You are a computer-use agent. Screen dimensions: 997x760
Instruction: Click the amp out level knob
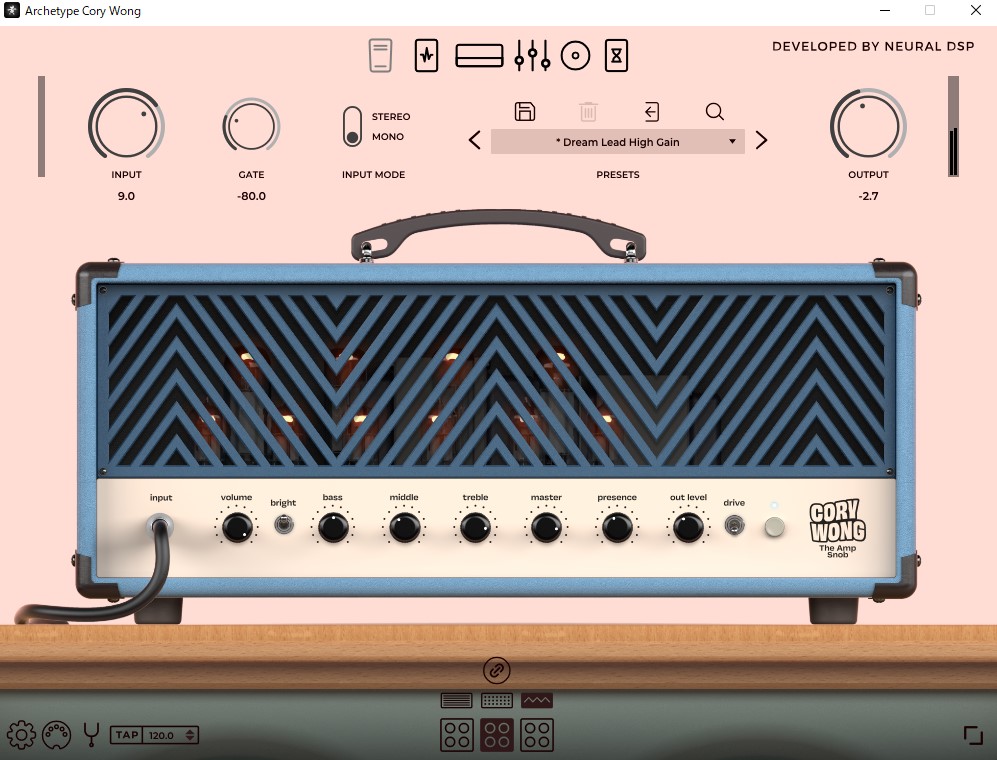pos(688,527)
